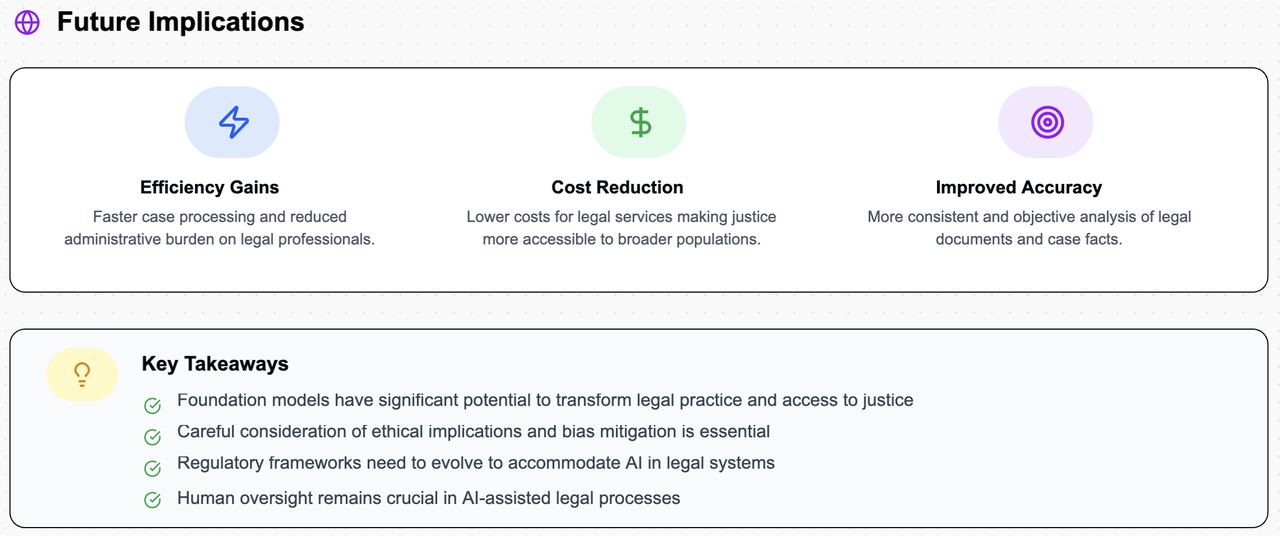Viewport: 1280px width, 536px height.
Task: Select the Improved Accuracy title
Action: (x=1018, y=187)
